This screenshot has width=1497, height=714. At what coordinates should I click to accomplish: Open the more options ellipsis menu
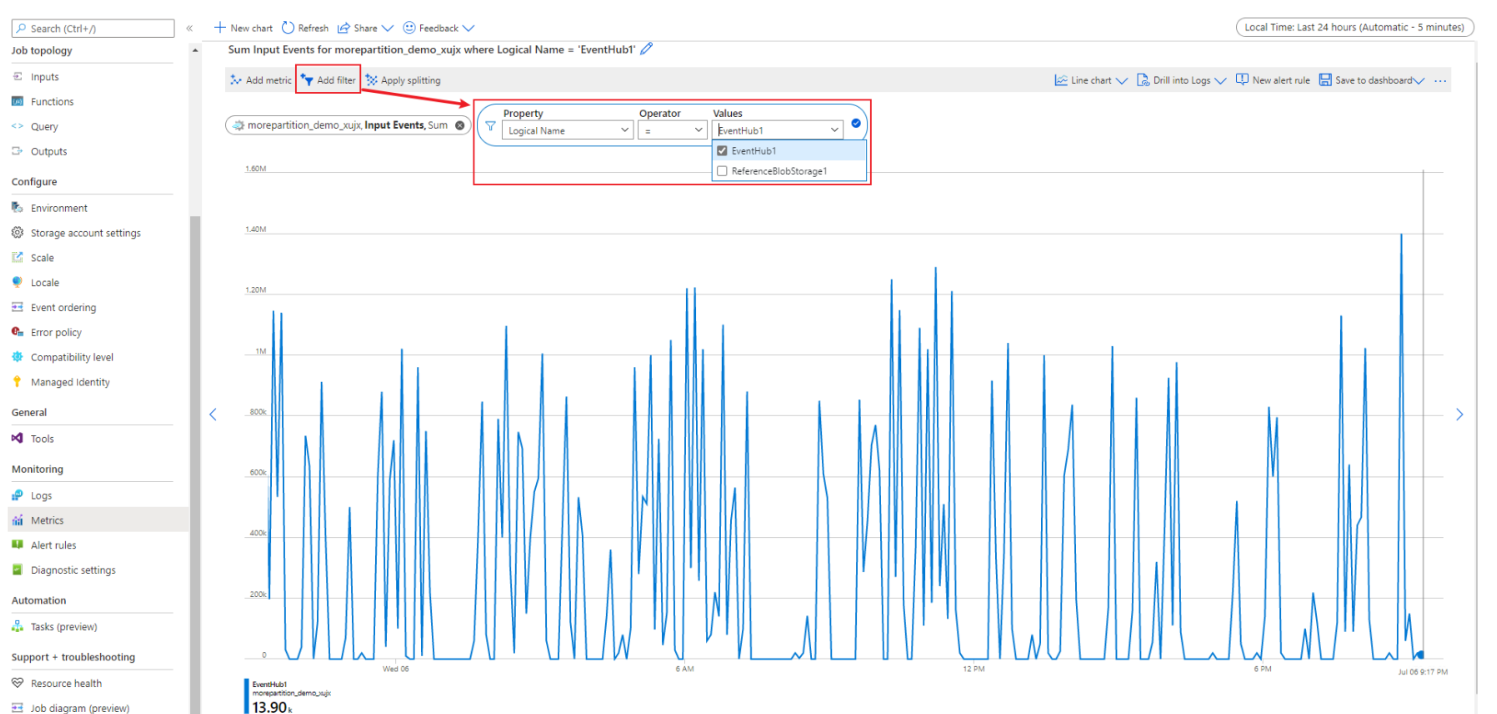point(1441,81)
